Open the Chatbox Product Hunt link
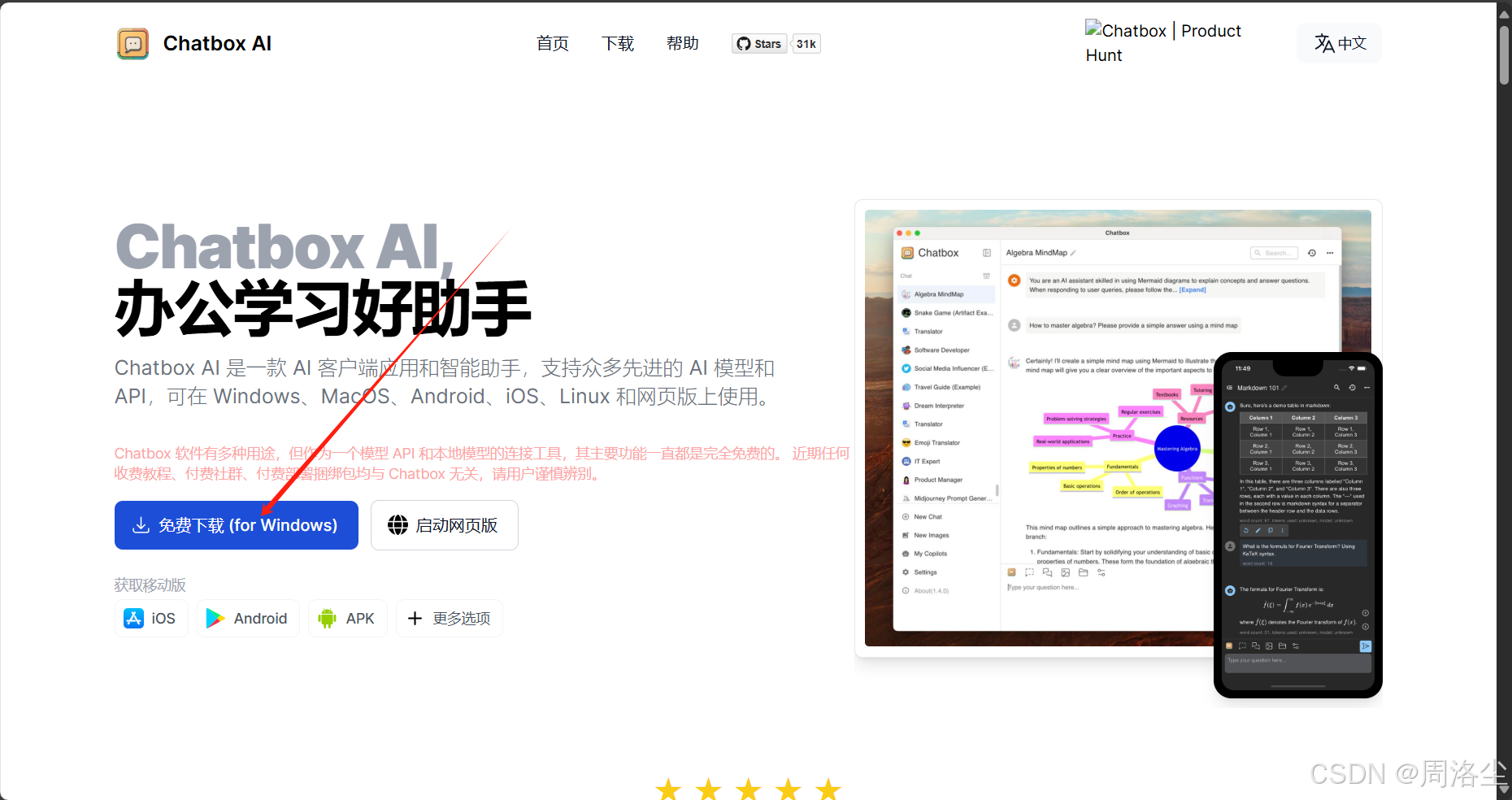This screenshot has width=1512, height=800. [x=1163, y=42]
